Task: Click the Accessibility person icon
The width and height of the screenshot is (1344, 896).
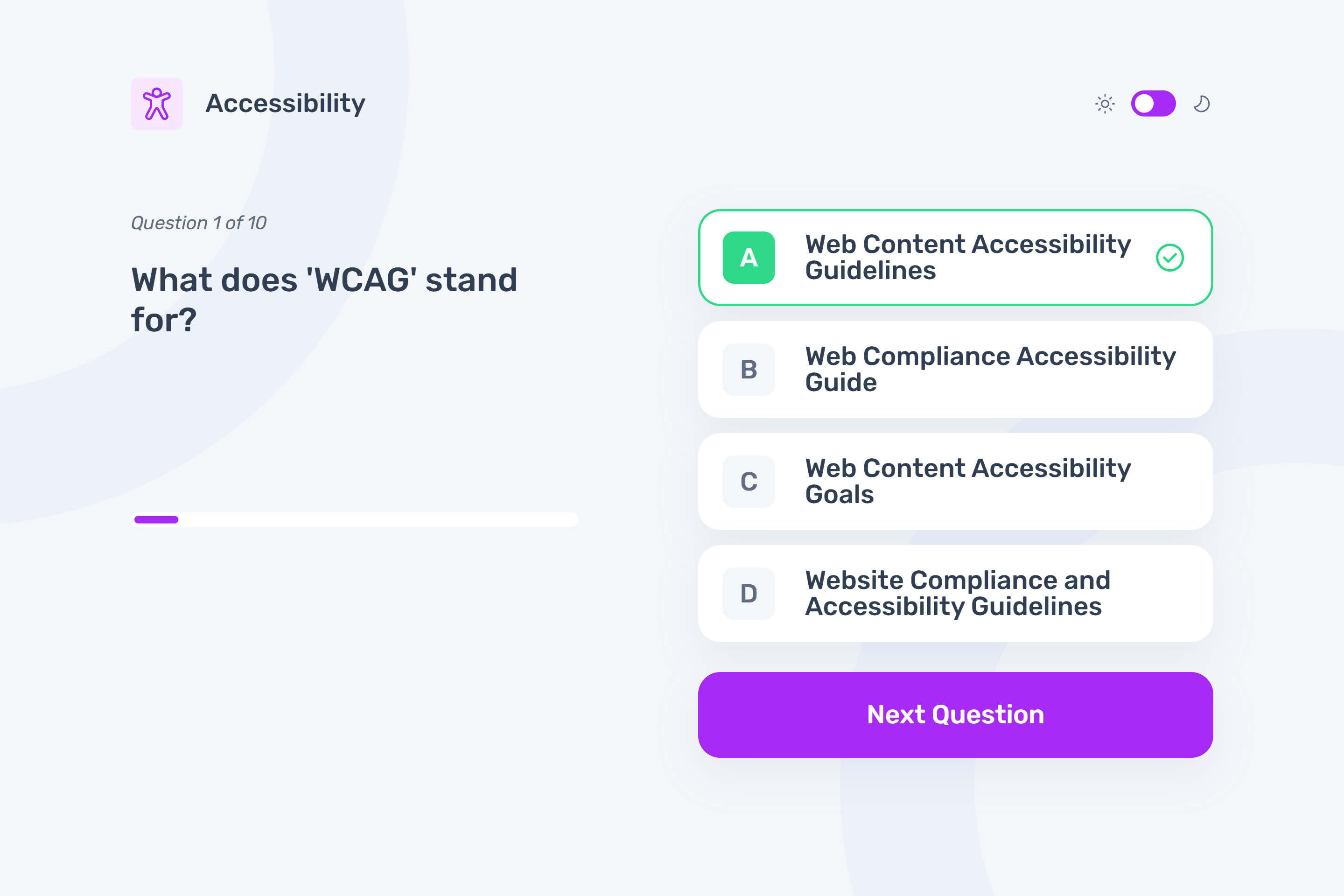Action: pos(157,104)
